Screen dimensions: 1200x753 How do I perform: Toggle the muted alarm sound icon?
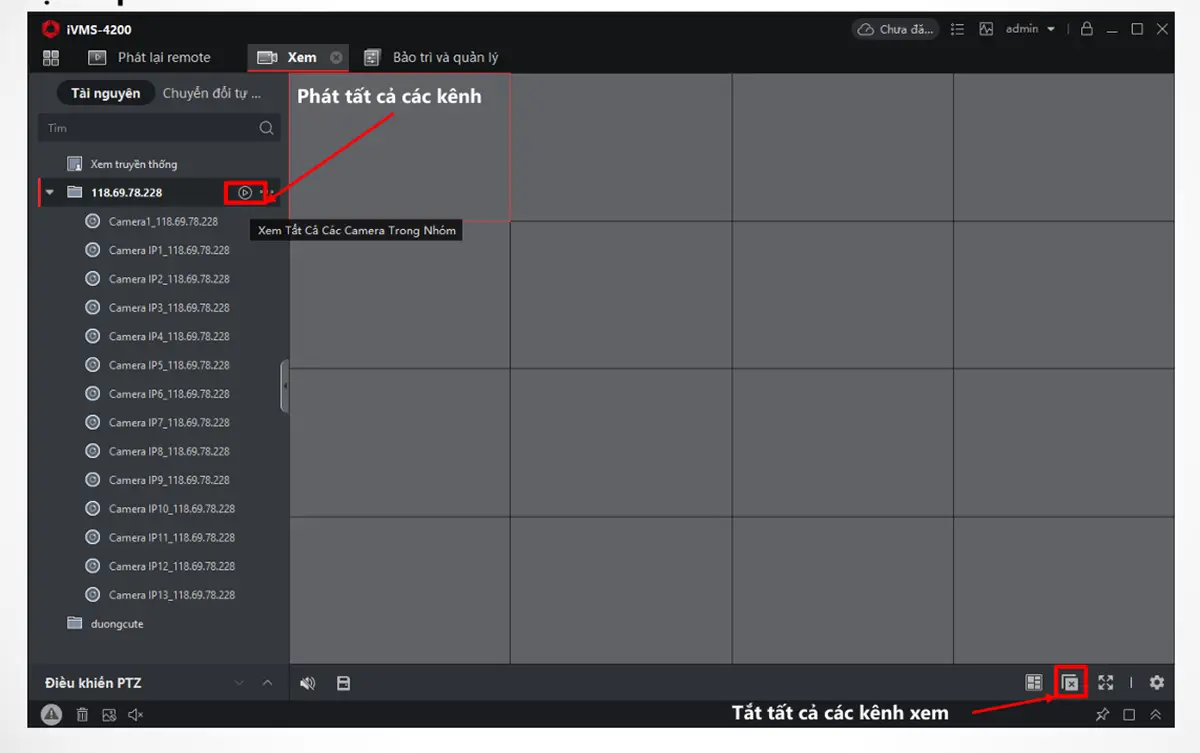pyautogui.click(x=136, y=715)
